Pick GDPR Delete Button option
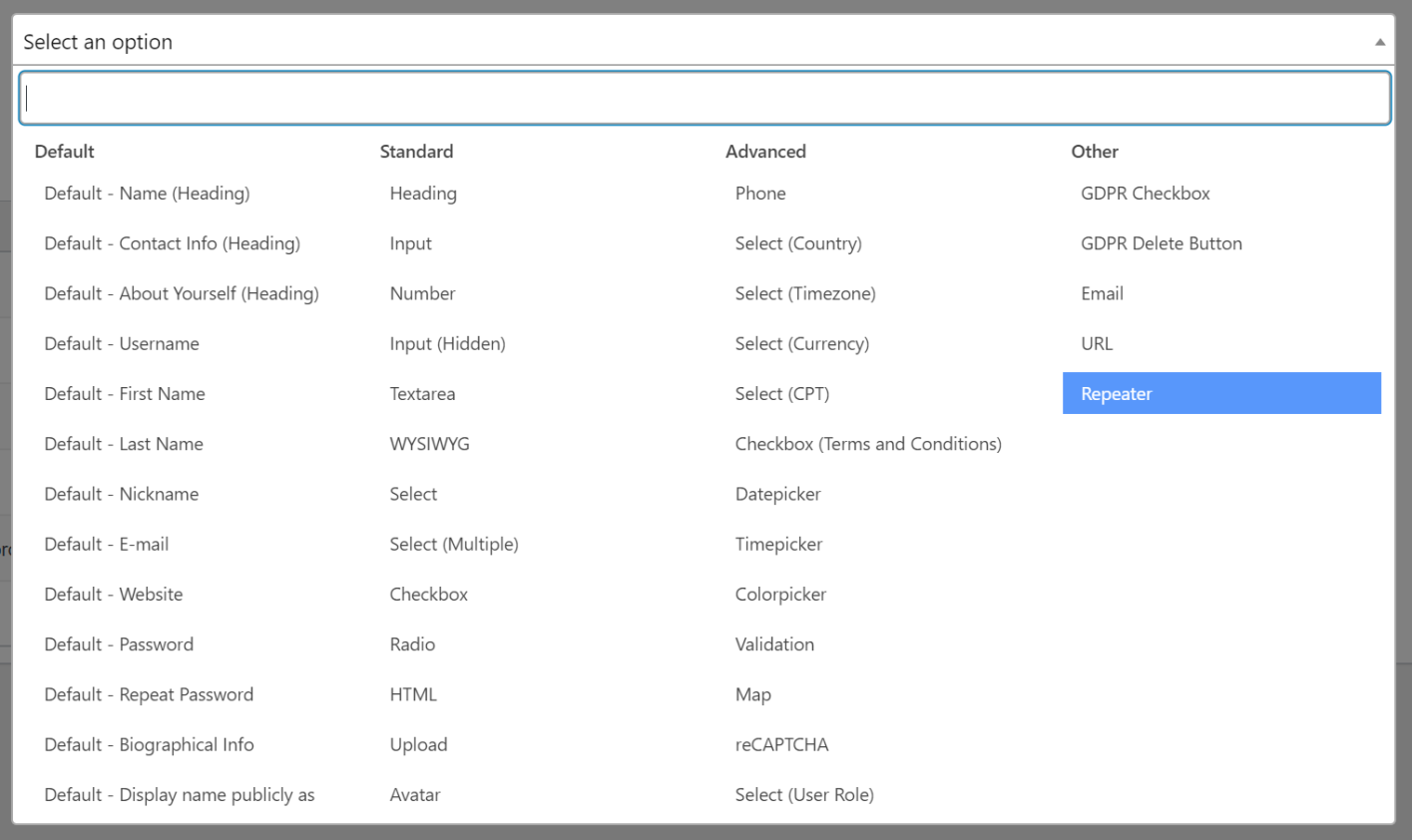 [x=1221, y=243]
